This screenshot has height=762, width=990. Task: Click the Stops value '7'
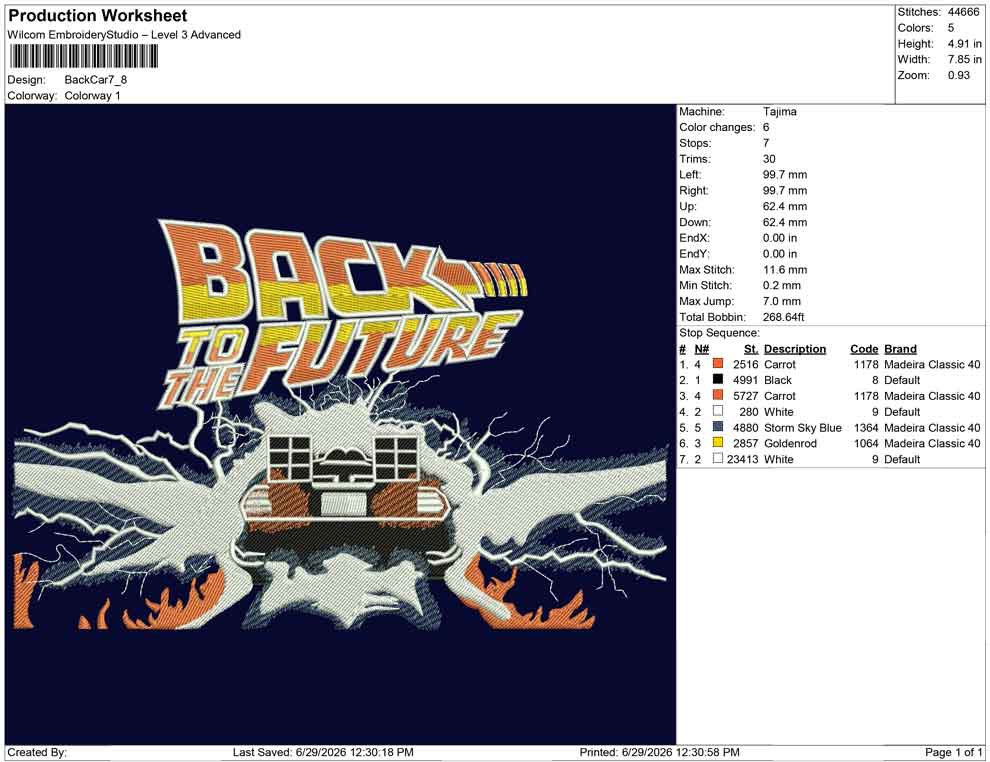coord(766,143)
